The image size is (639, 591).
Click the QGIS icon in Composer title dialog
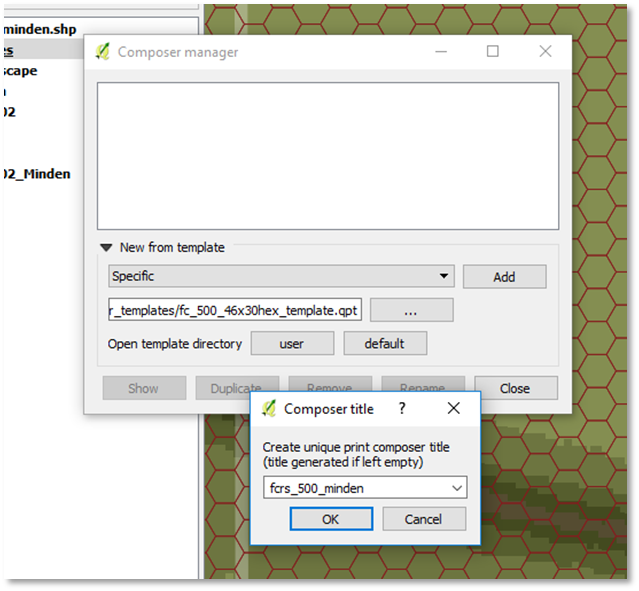point(268,408)
